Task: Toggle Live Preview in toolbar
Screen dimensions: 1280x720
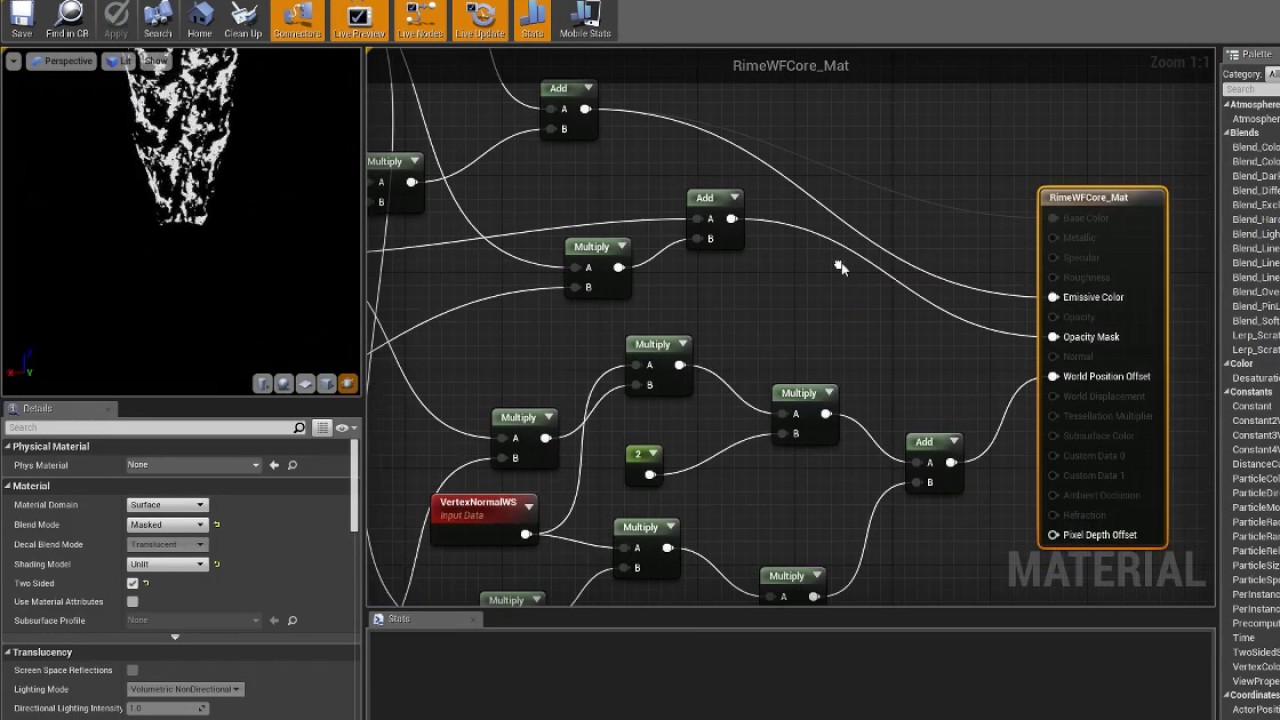Action: coord(359,20)
